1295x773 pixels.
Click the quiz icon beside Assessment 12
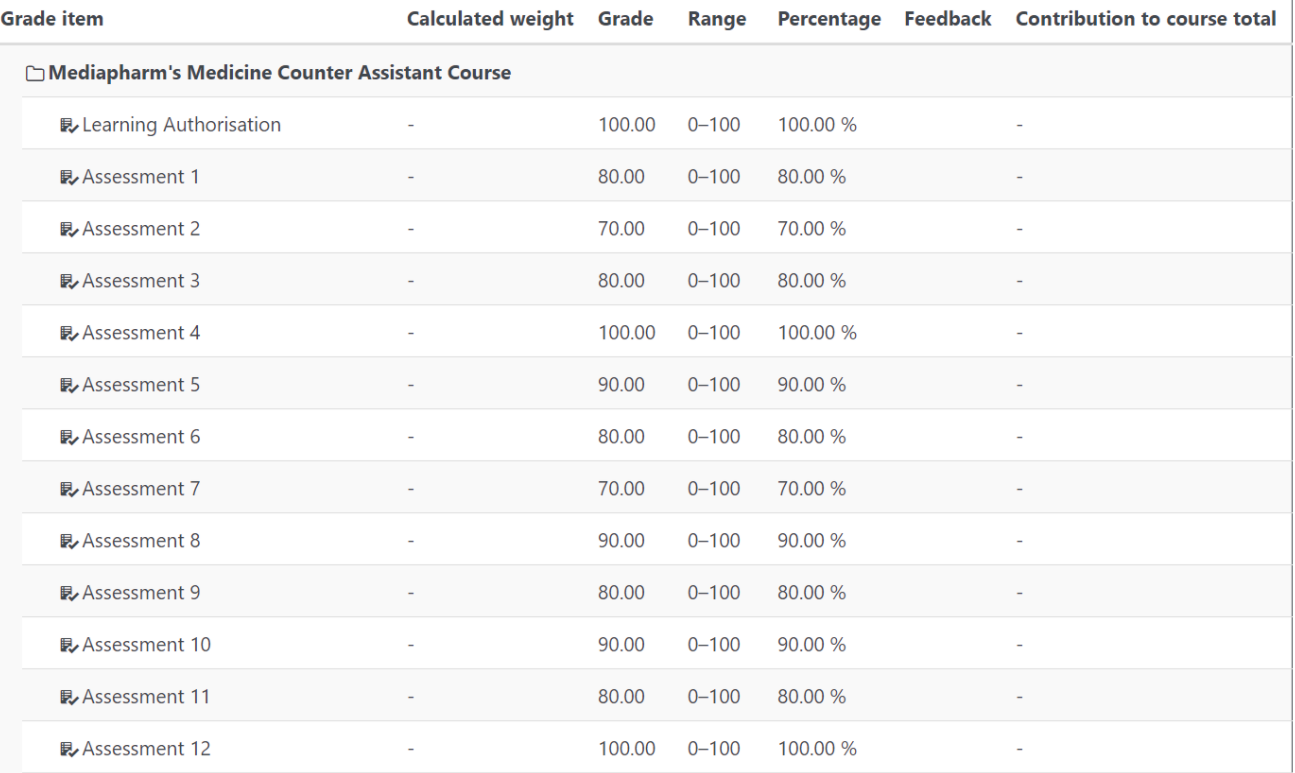click(69, 750)
